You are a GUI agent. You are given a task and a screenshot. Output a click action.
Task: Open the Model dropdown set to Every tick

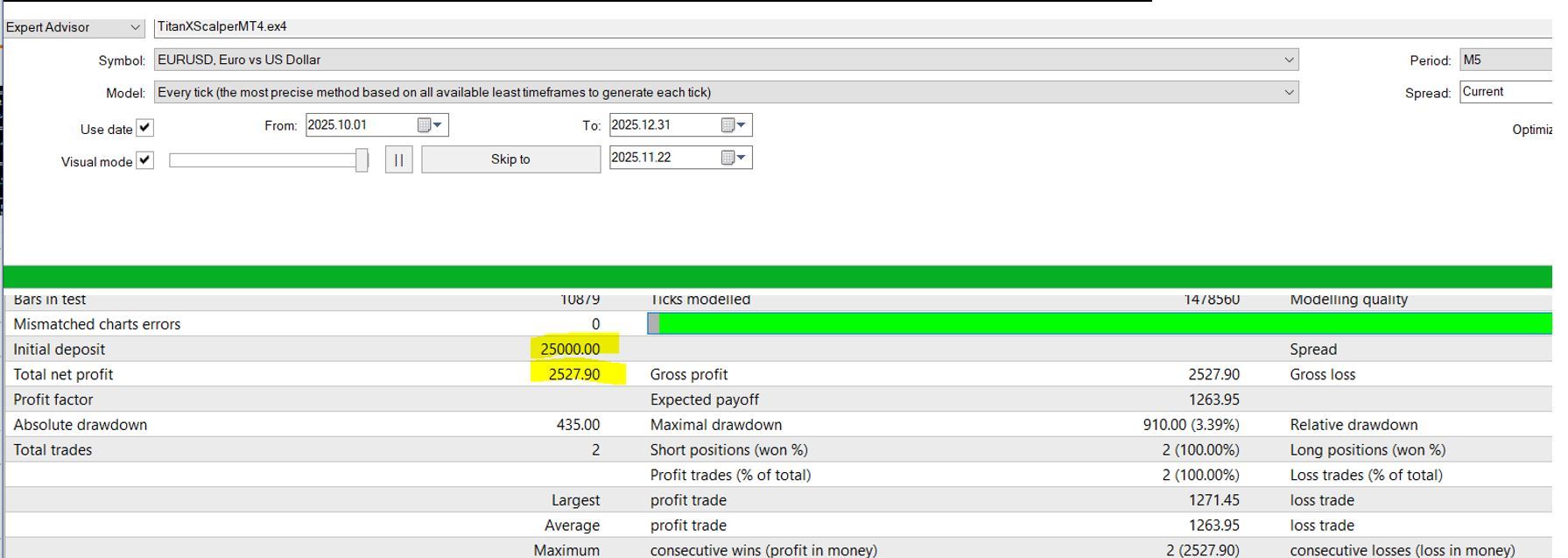tap(1288, 92)
